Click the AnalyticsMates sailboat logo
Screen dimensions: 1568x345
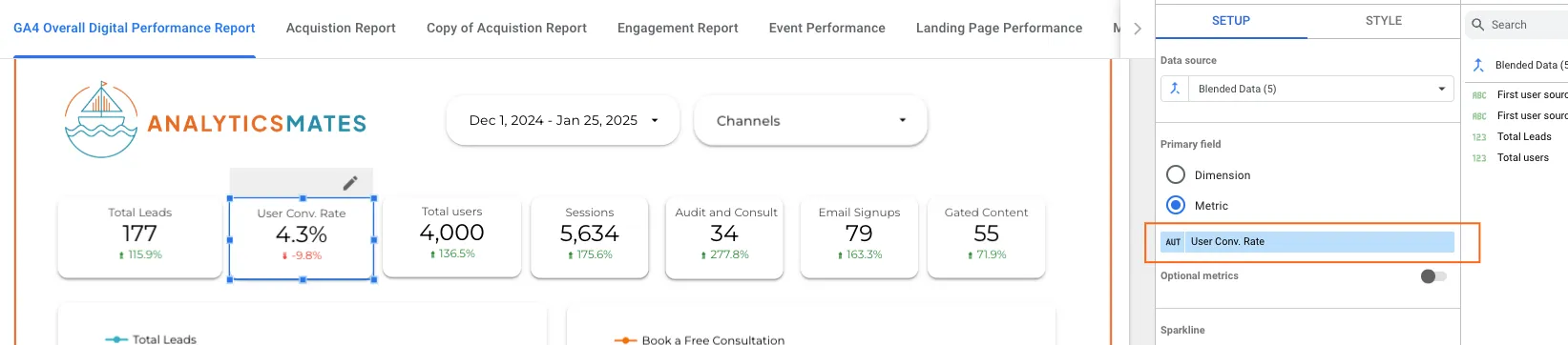(x=101, y=120)
